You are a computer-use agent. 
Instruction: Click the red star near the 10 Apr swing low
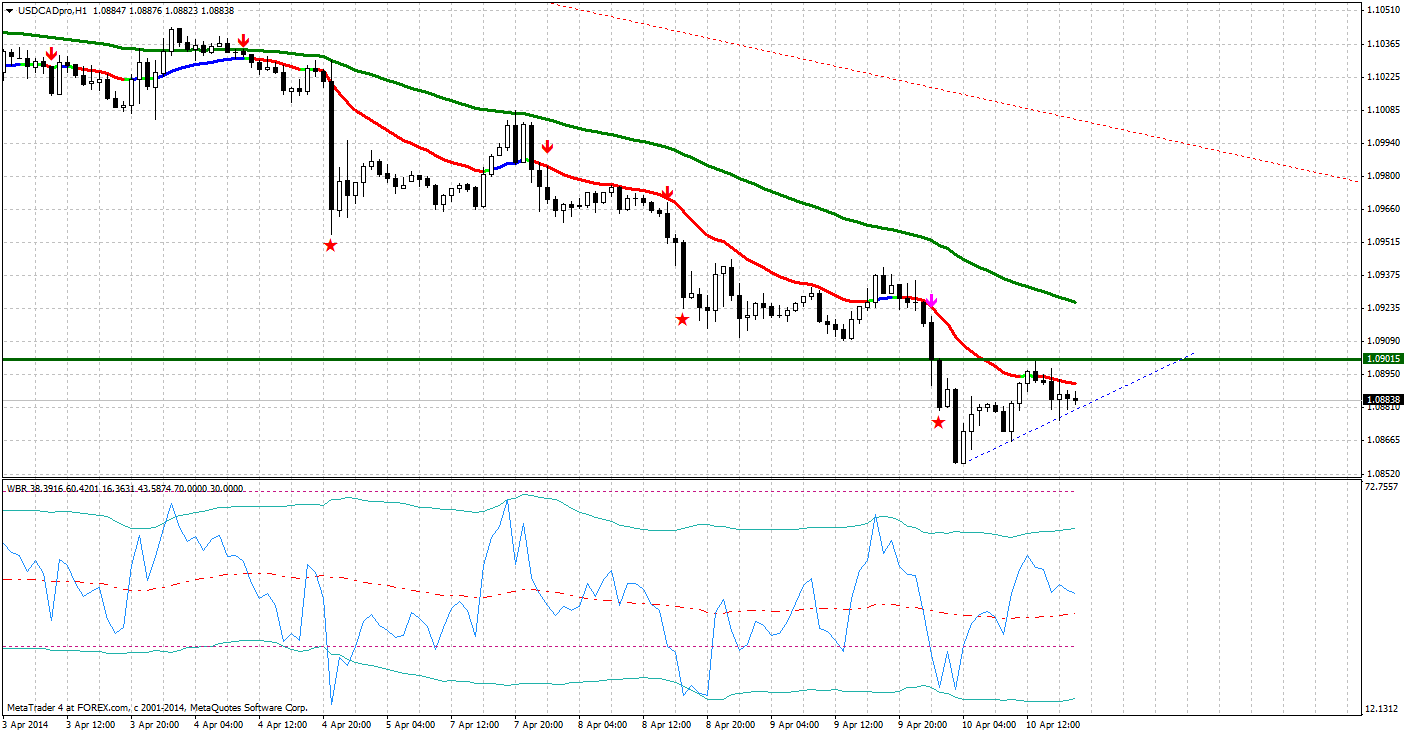tap(937, 422)
